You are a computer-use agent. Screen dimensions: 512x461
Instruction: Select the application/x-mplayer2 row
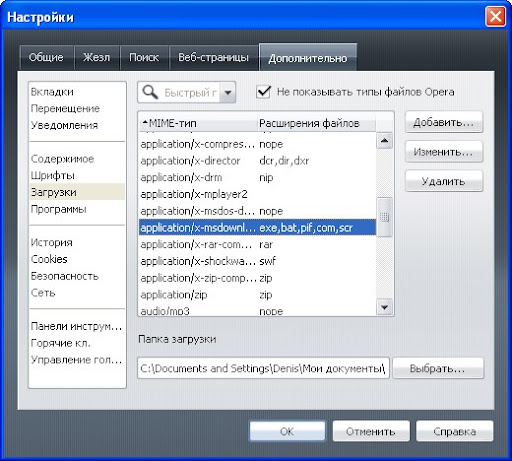click(257, 194)
